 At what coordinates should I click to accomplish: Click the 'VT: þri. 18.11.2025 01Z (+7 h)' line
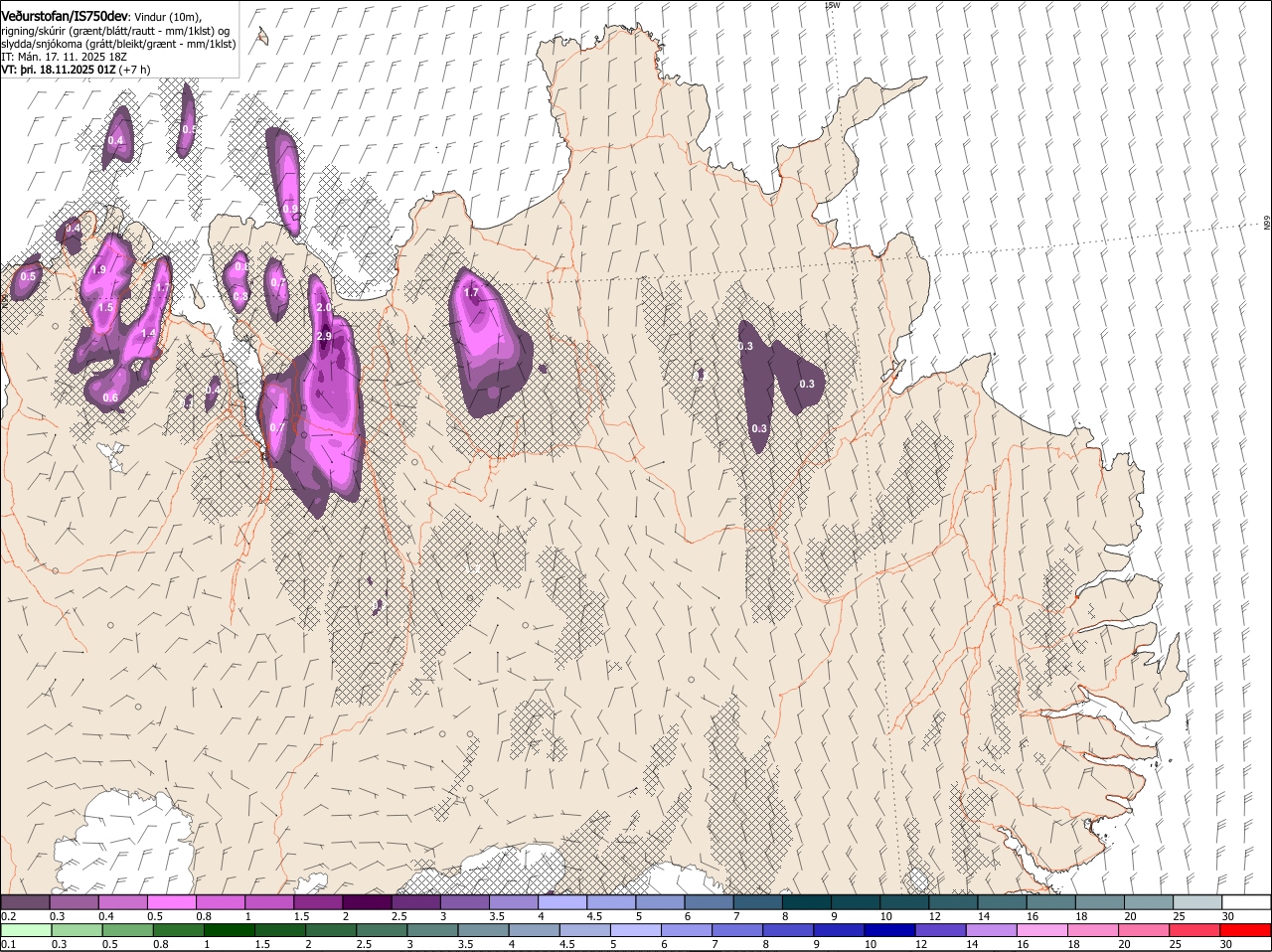76,70
